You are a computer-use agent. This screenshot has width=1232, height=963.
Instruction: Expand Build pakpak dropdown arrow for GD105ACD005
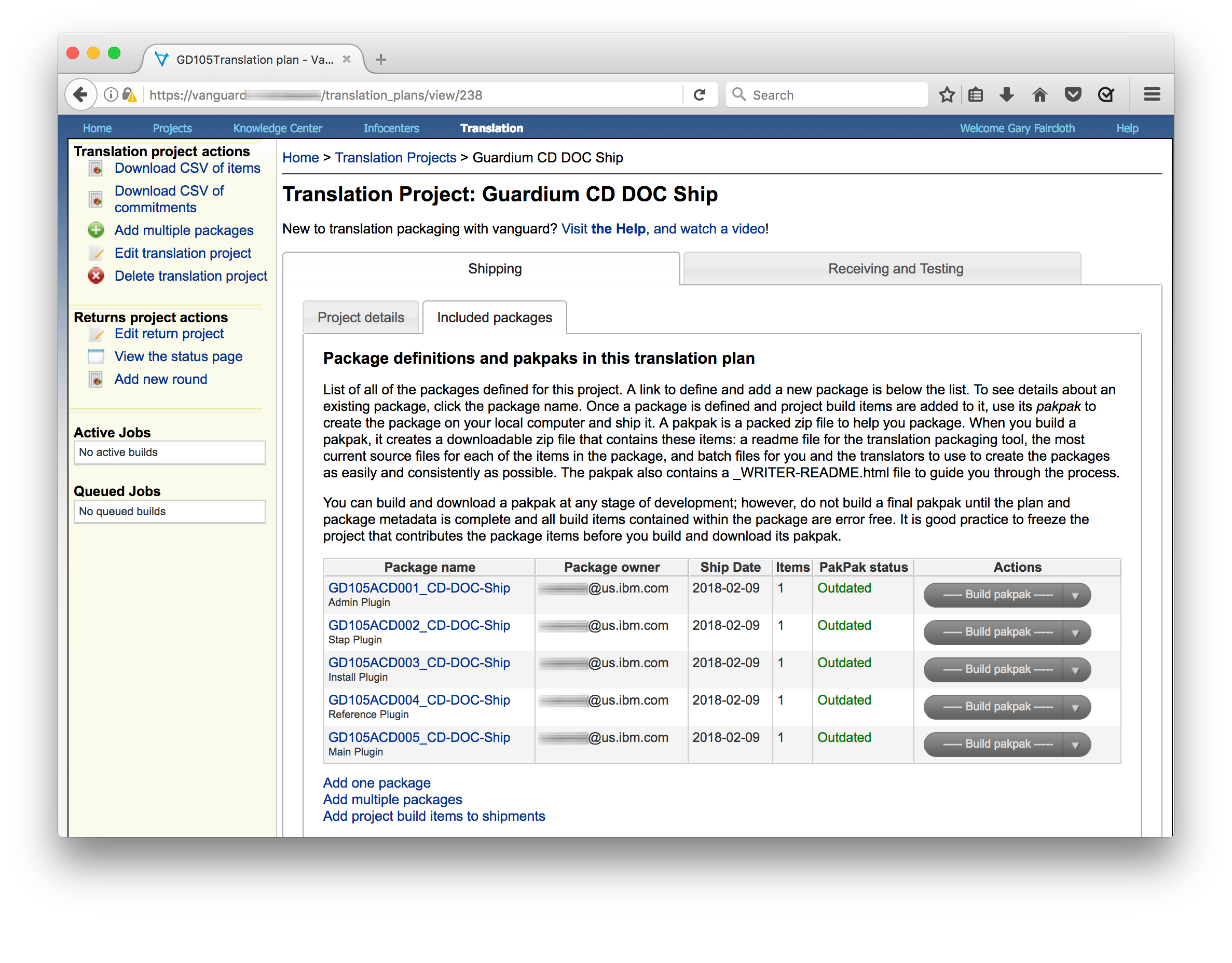[x=1075, y=744]
